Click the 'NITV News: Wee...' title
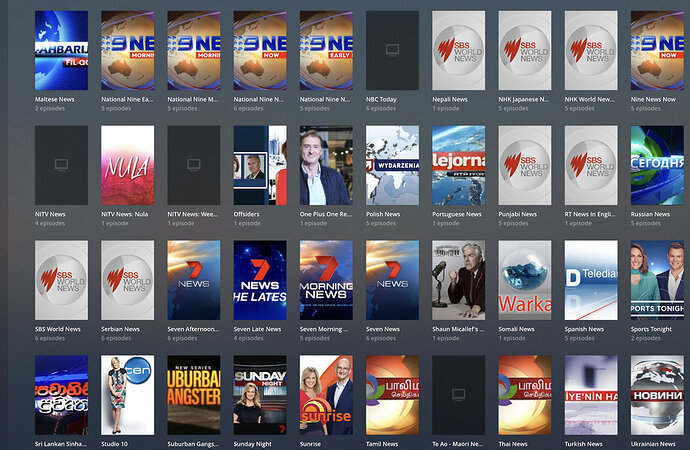The image size is (690, 450). click(x=193, y=214)
